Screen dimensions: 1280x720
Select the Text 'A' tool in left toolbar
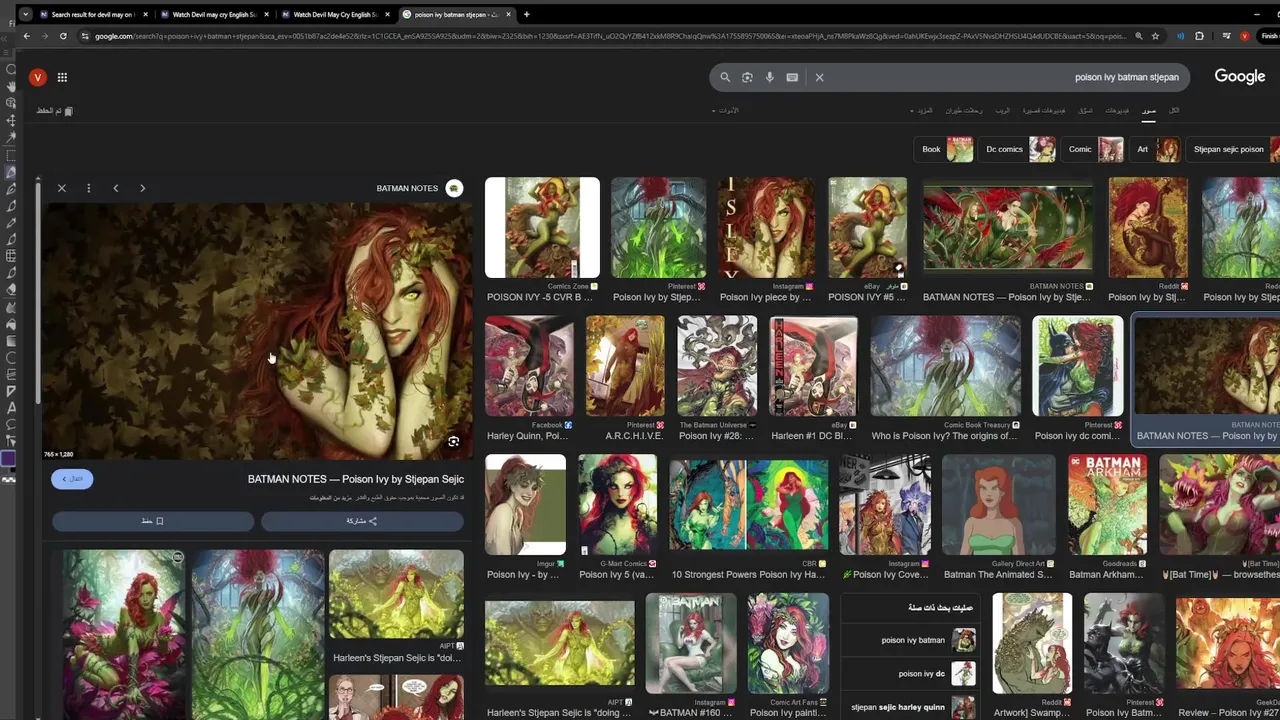tap(11, 408)
